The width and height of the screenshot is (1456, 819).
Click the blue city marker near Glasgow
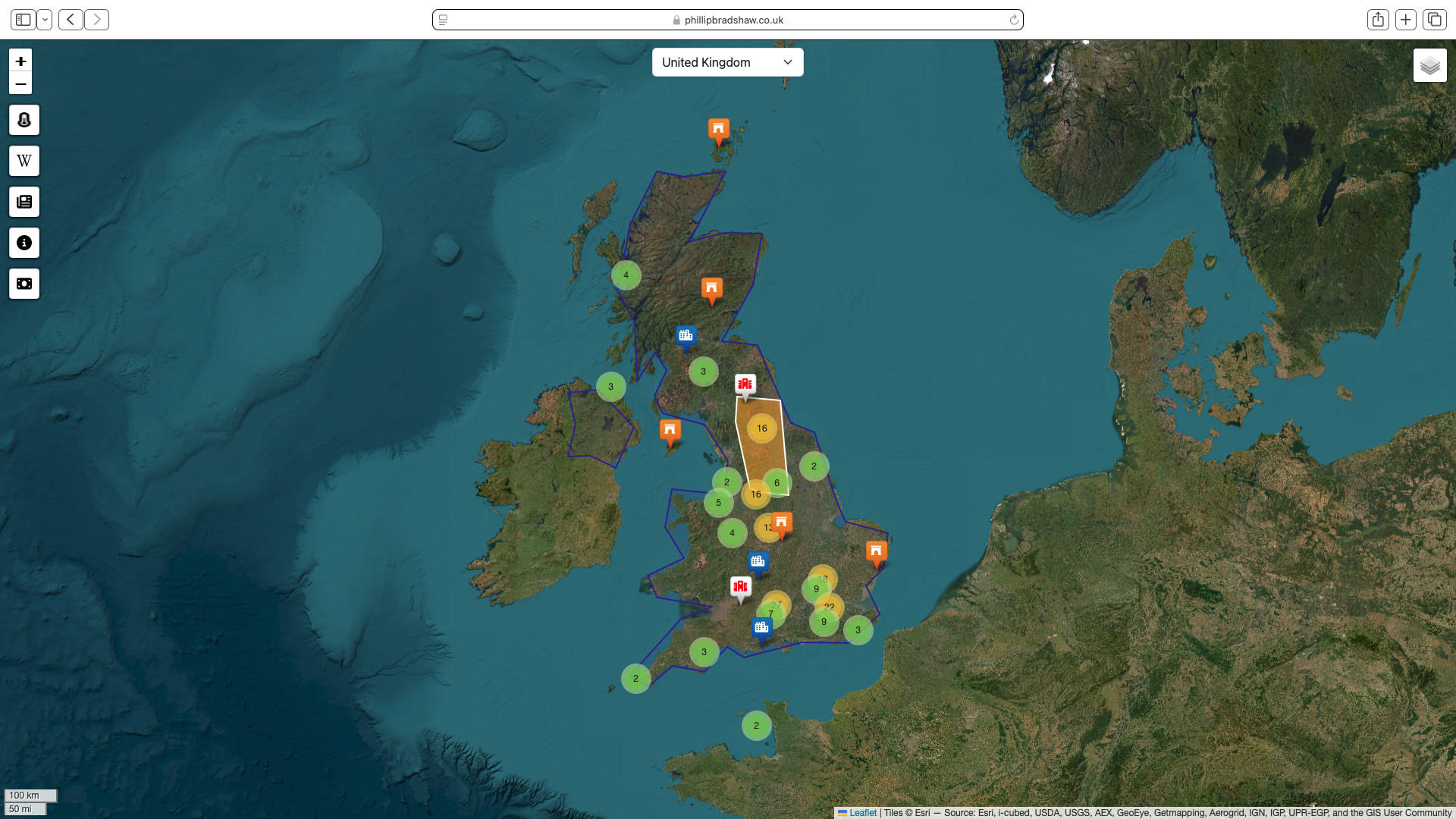coord(686,336)
